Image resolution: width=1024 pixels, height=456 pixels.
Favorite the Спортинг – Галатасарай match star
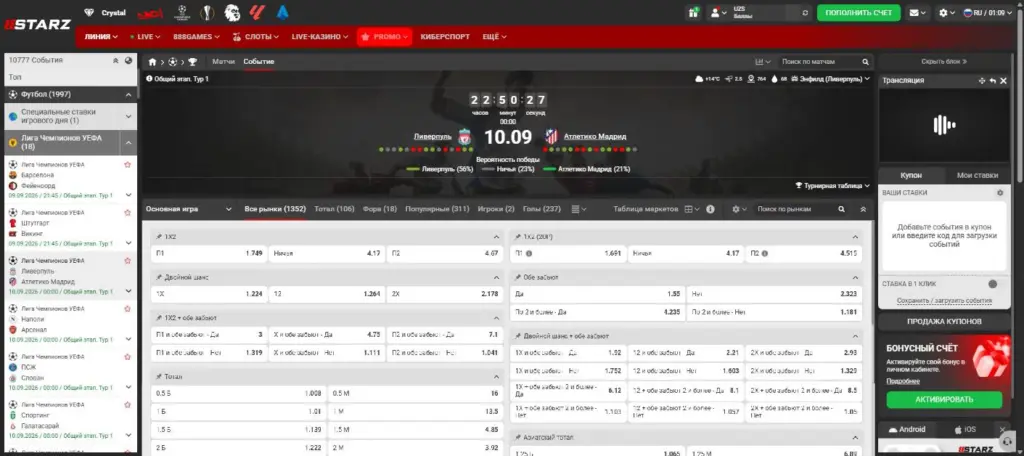[x=127, y=404]
